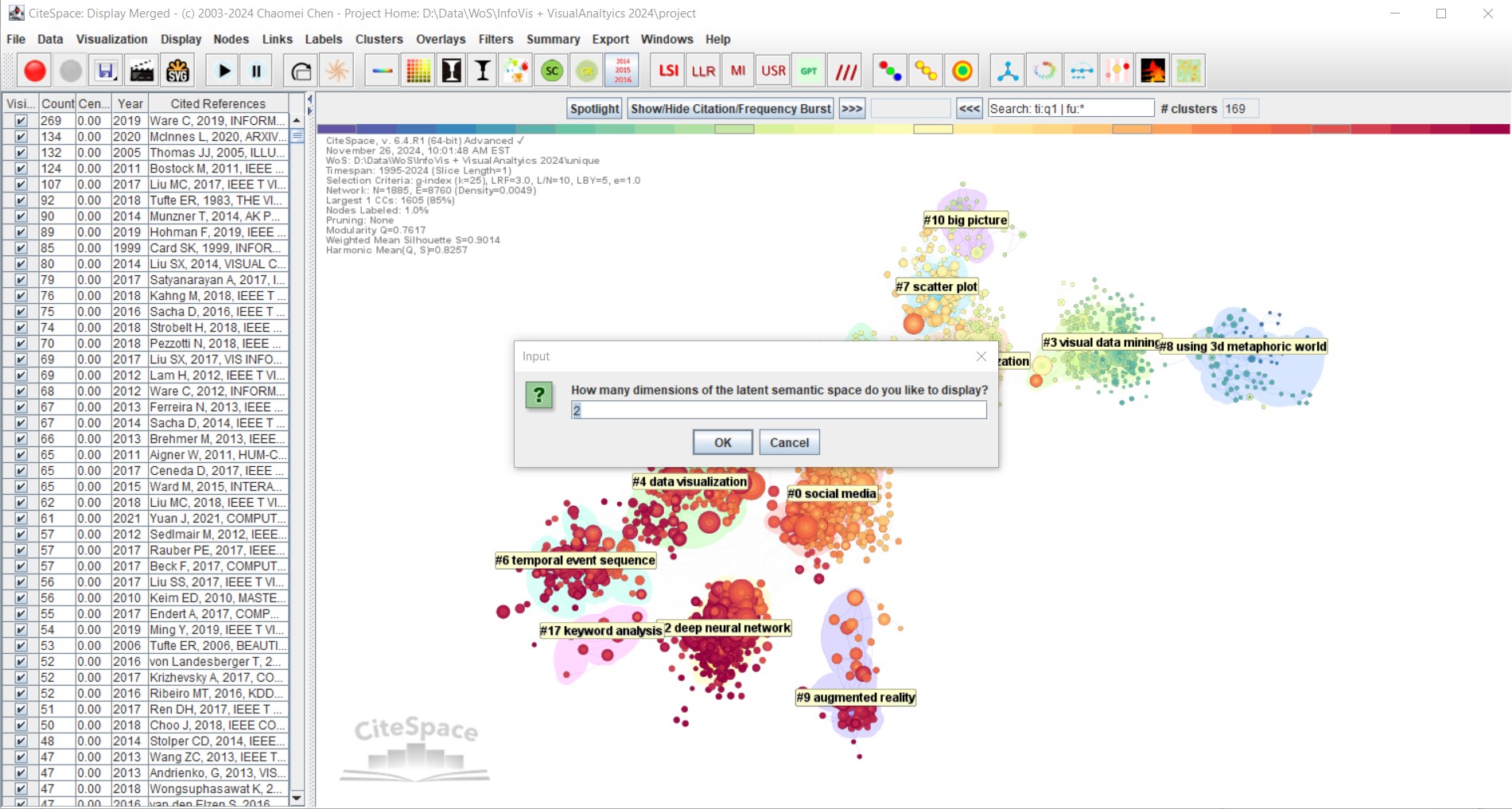
Task: Click the Spotlight button
Action: (594, 109)
